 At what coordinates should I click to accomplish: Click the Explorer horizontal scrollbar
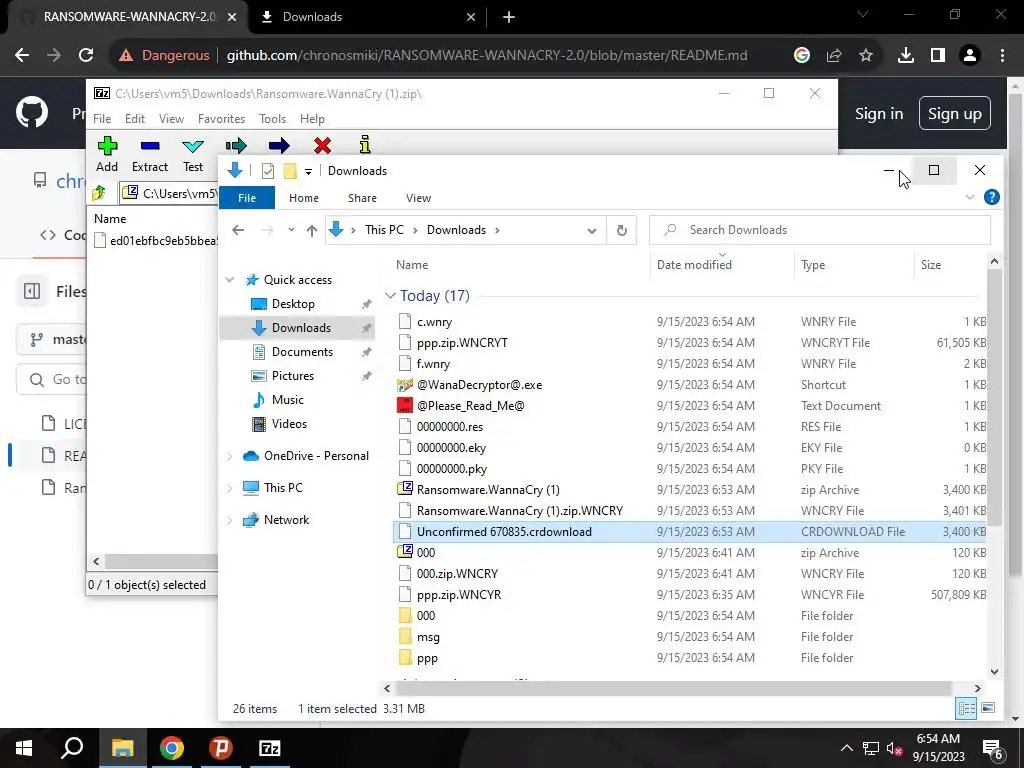pos(673,688)
